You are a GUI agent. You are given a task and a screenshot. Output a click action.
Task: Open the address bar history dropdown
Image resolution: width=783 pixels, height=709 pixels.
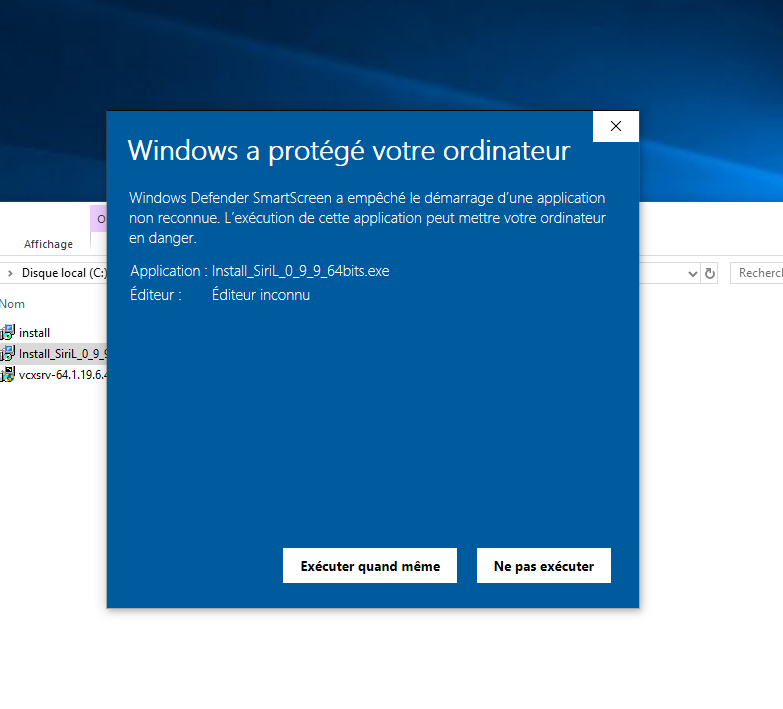(692, 274)
